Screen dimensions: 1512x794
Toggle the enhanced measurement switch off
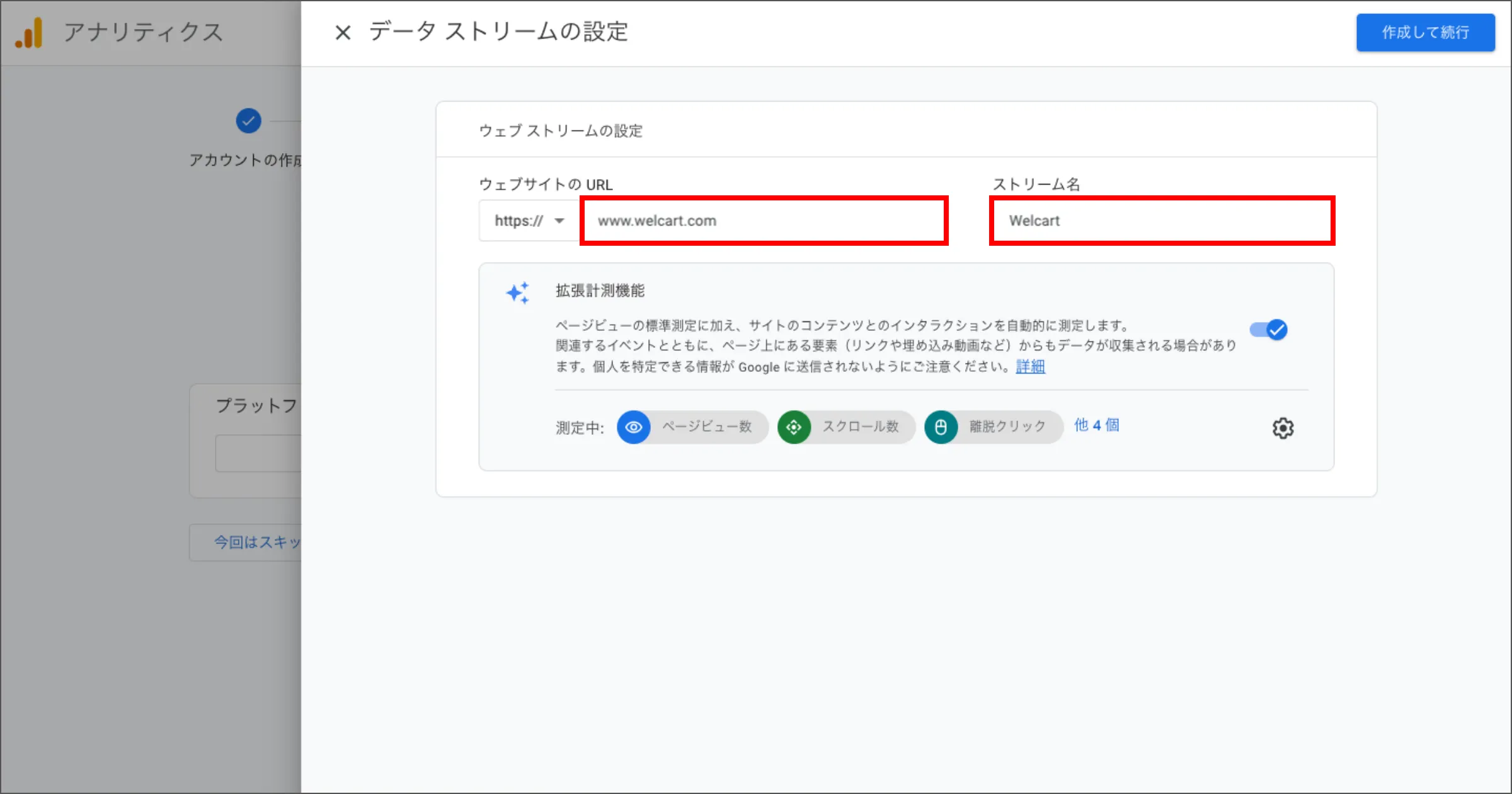point(1269,330)
